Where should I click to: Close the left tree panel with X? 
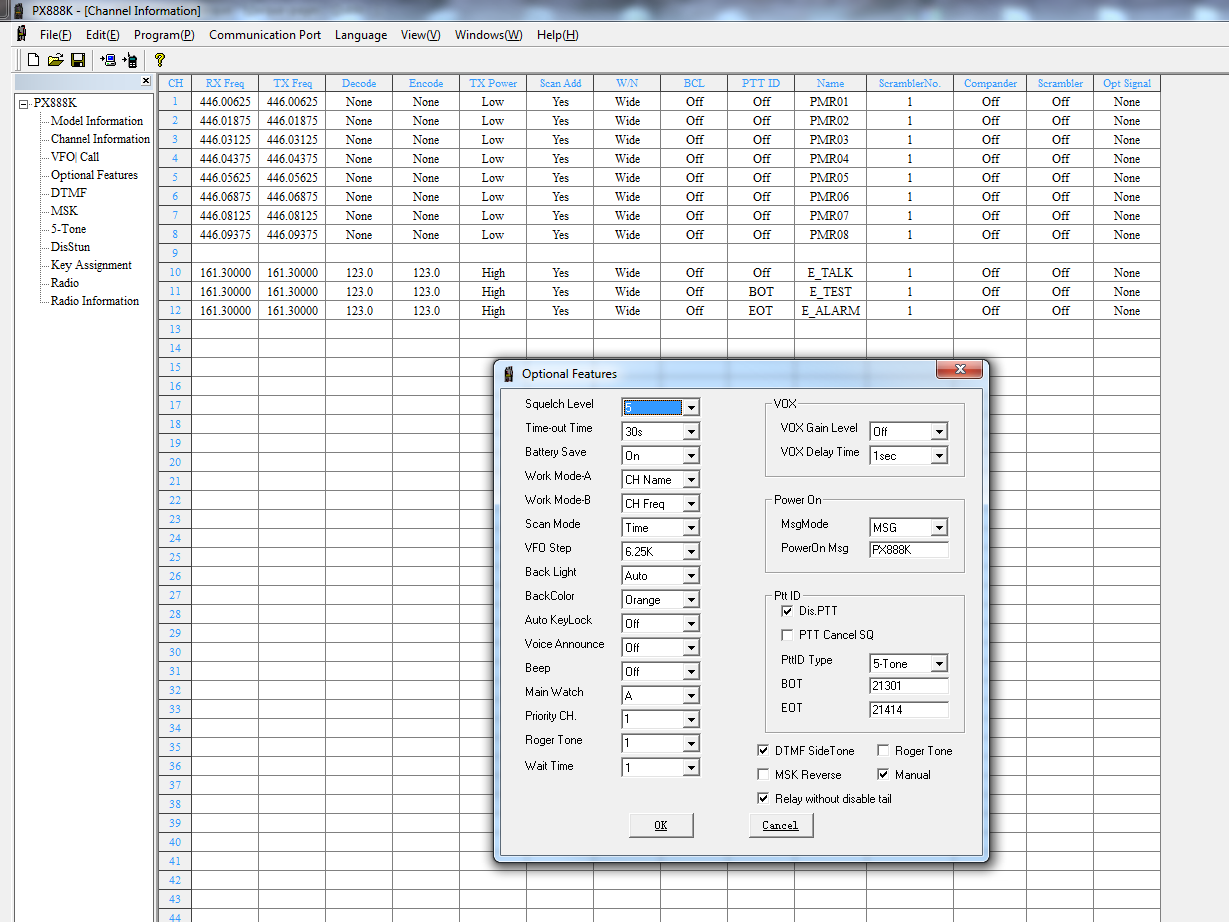pos(145,81)
